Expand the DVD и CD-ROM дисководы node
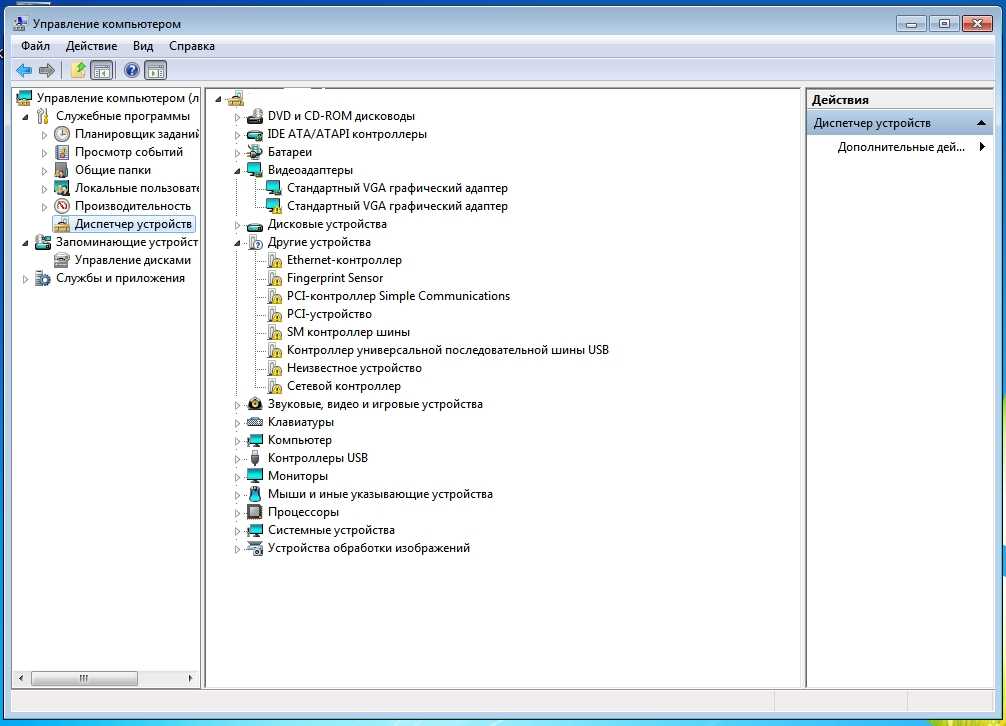The width and height of the screenshot is (1006, 726). pos(238,117)
